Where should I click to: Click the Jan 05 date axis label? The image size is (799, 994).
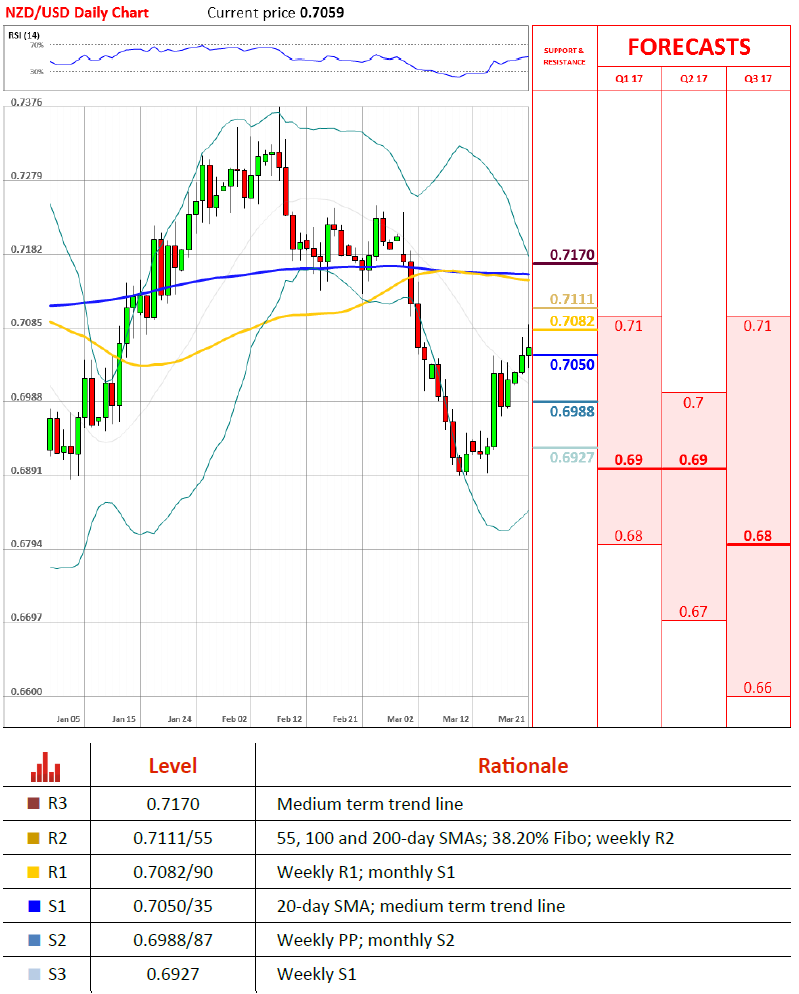click(68, 719)
